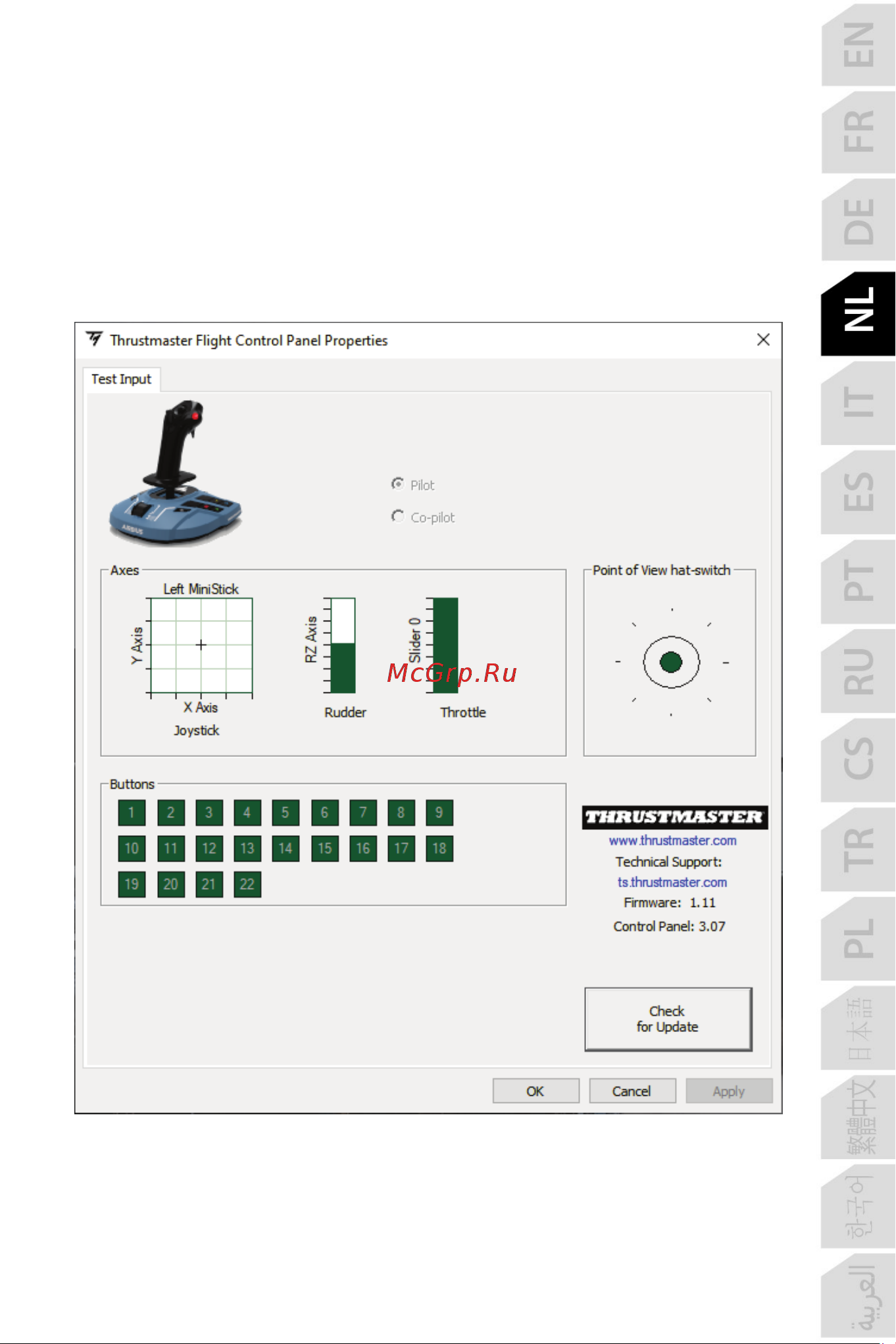The width and height of the screenshot is (896, 1344).
Task: Select the DE language tab
Action: click(859, 220)
